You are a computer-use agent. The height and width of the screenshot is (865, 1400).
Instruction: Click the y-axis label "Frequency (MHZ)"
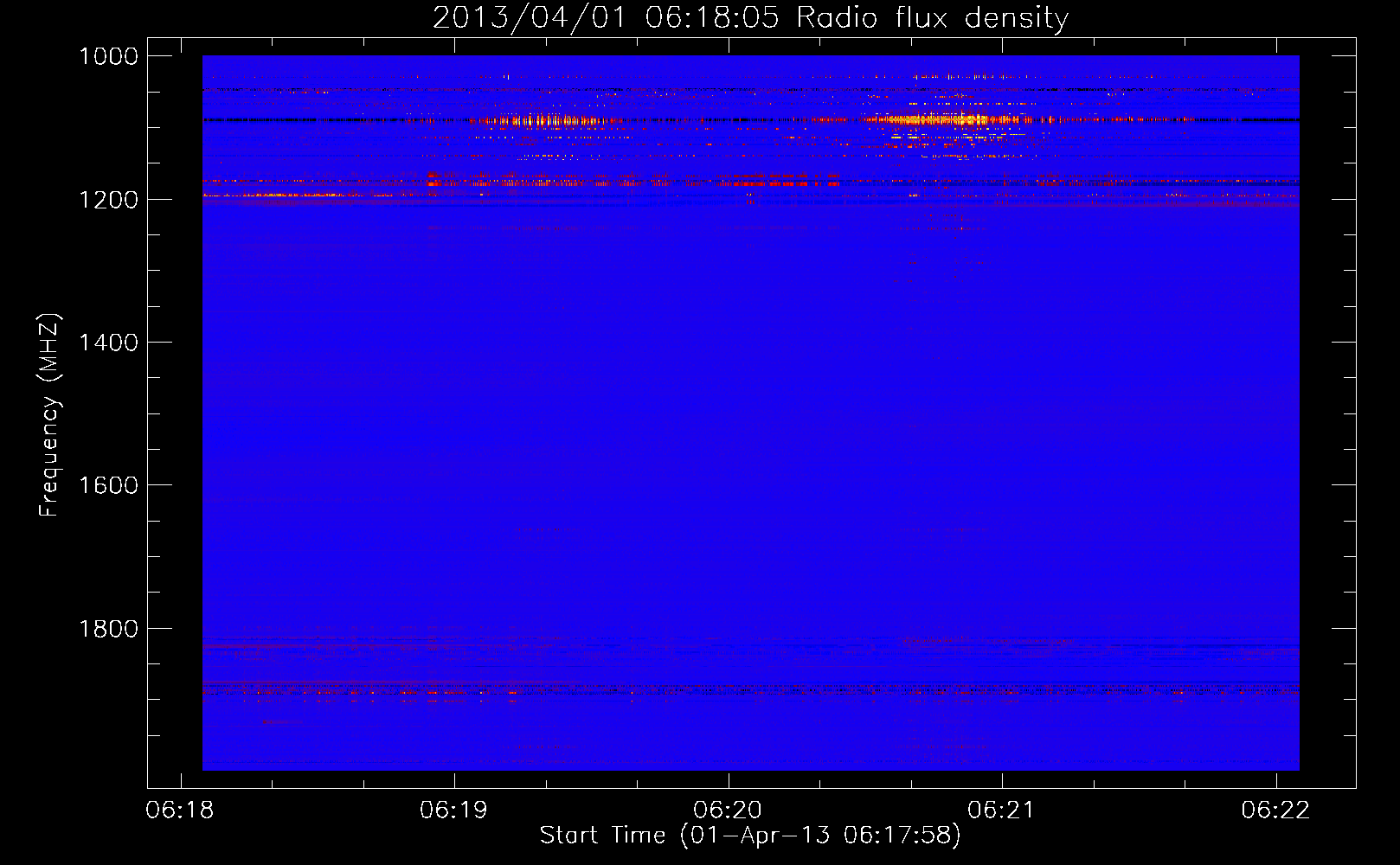coord(50,415)
